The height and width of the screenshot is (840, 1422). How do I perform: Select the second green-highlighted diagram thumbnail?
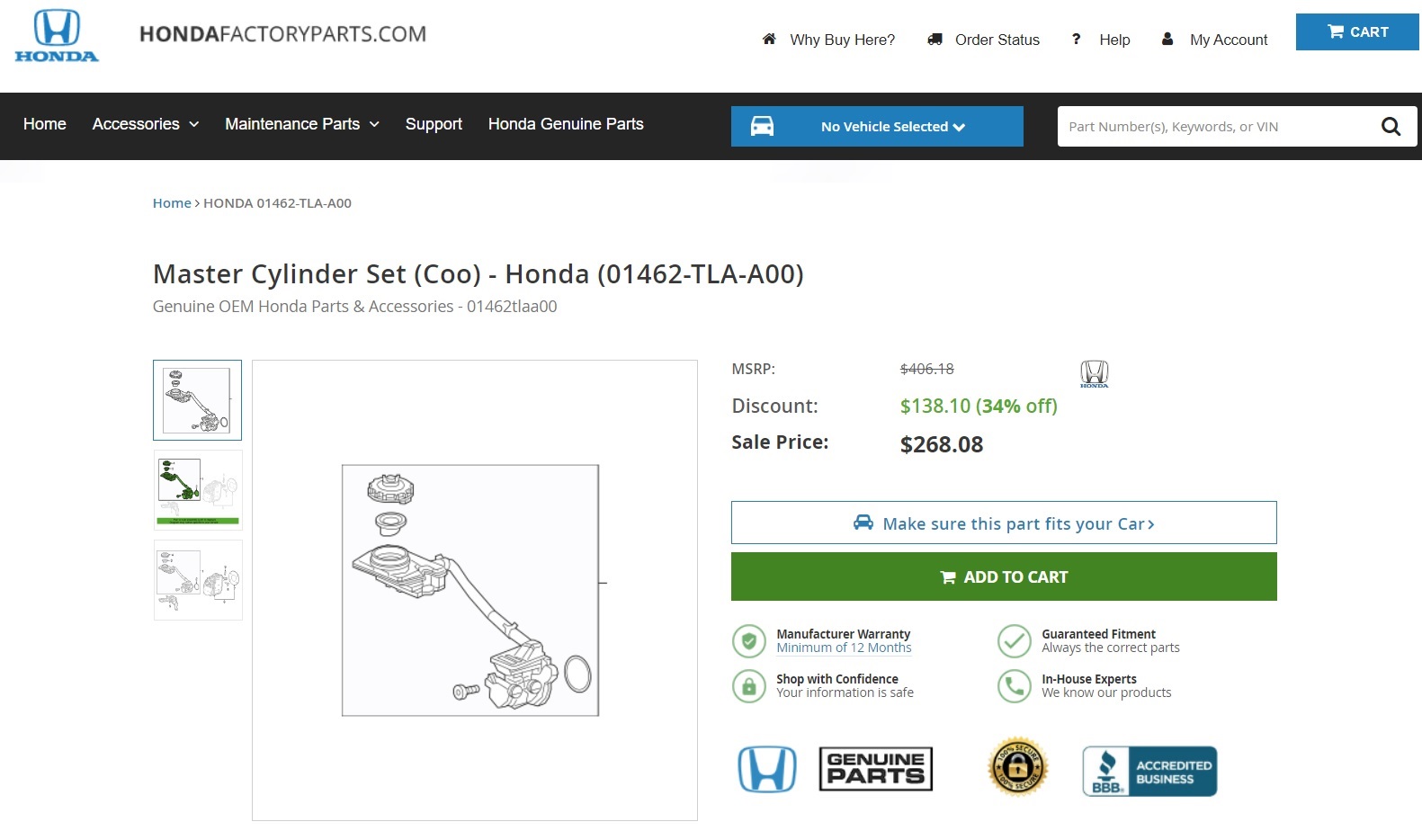(x=198, y=490)
